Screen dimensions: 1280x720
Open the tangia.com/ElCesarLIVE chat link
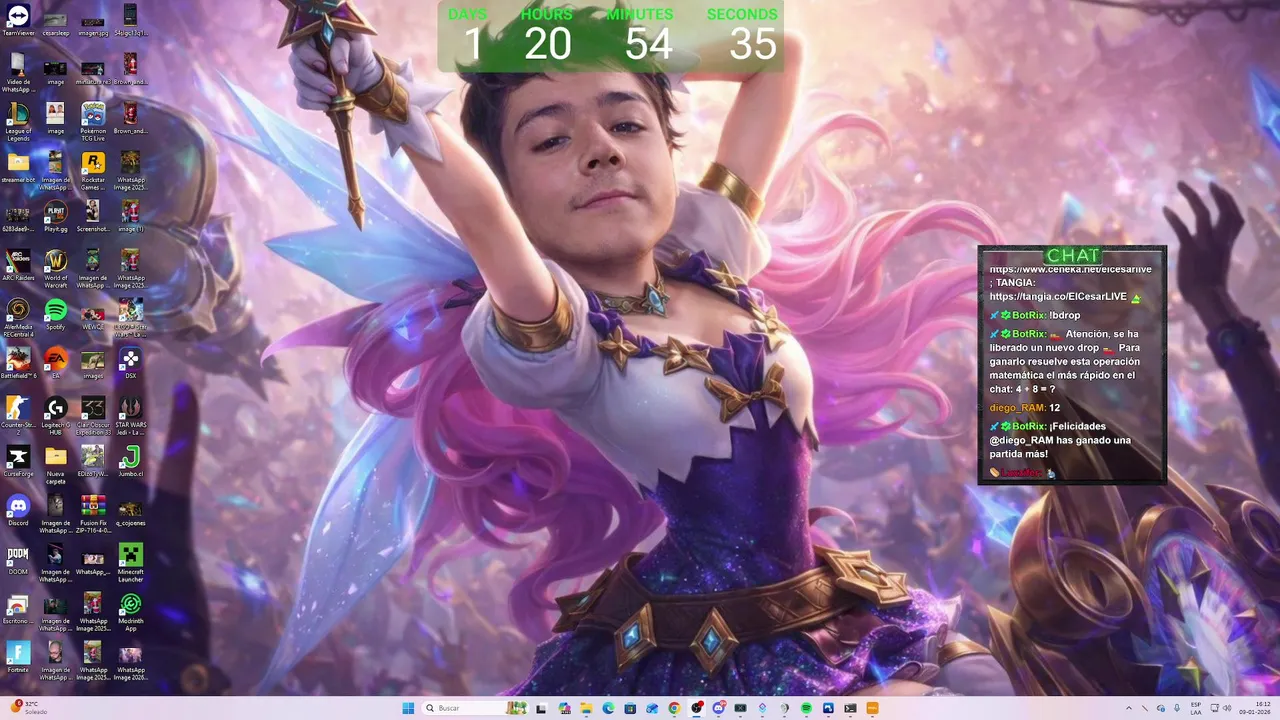1058,297
